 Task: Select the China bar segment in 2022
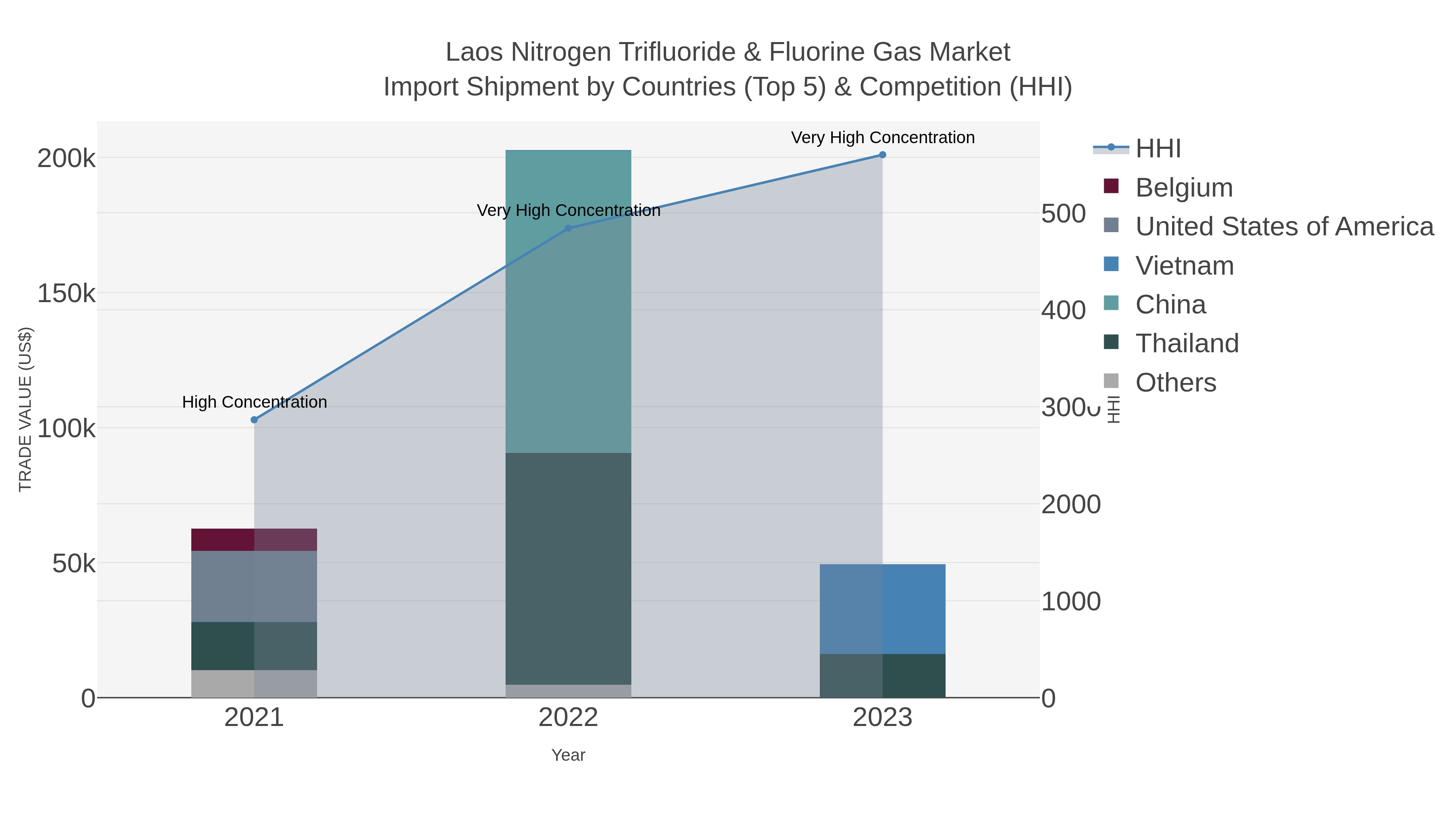[x=568, y=302]
